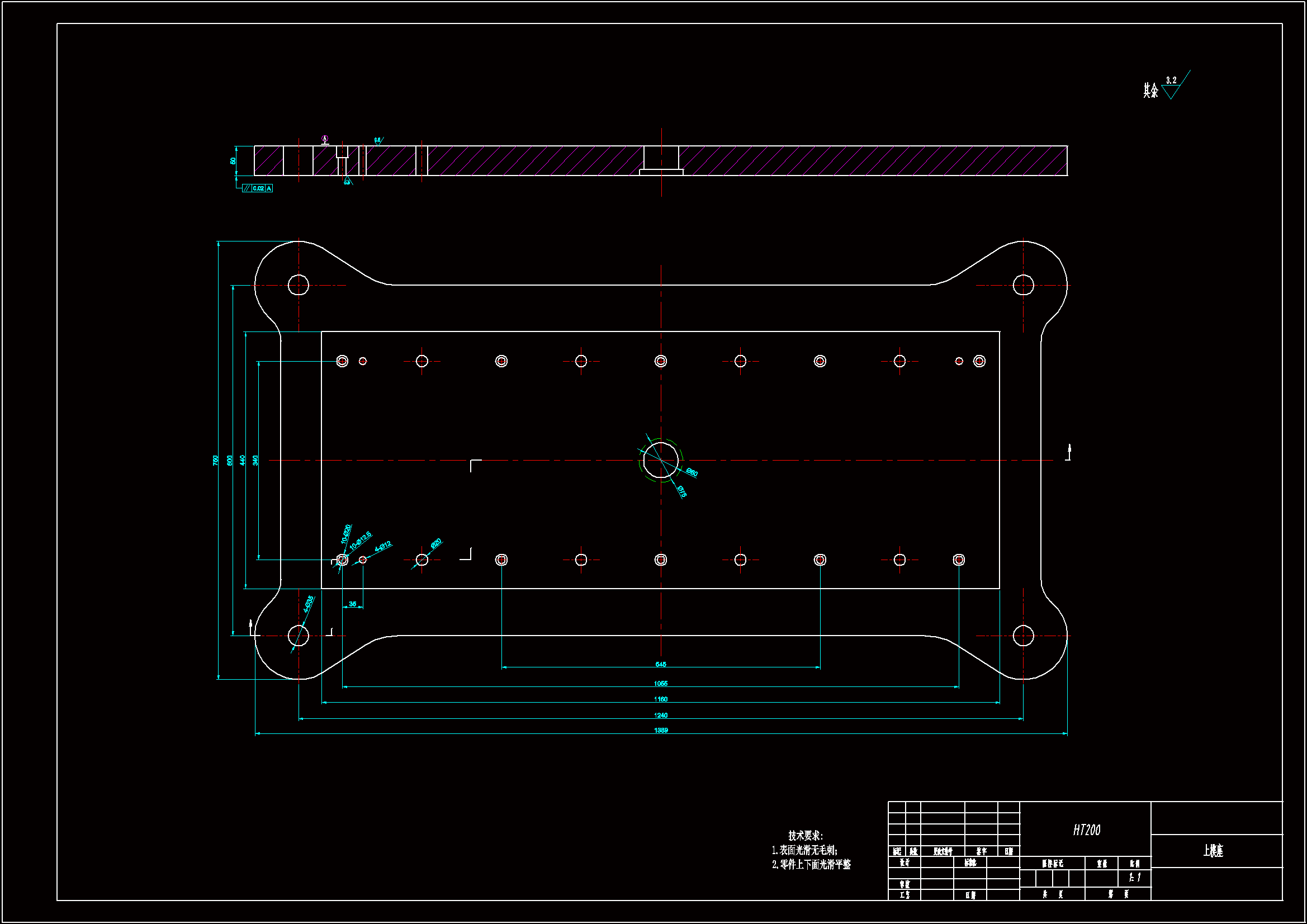Viewport: 1307px width, 924px height.
Task: Click the 50 thickness dimension on section view
Action: tap(233, 161)
